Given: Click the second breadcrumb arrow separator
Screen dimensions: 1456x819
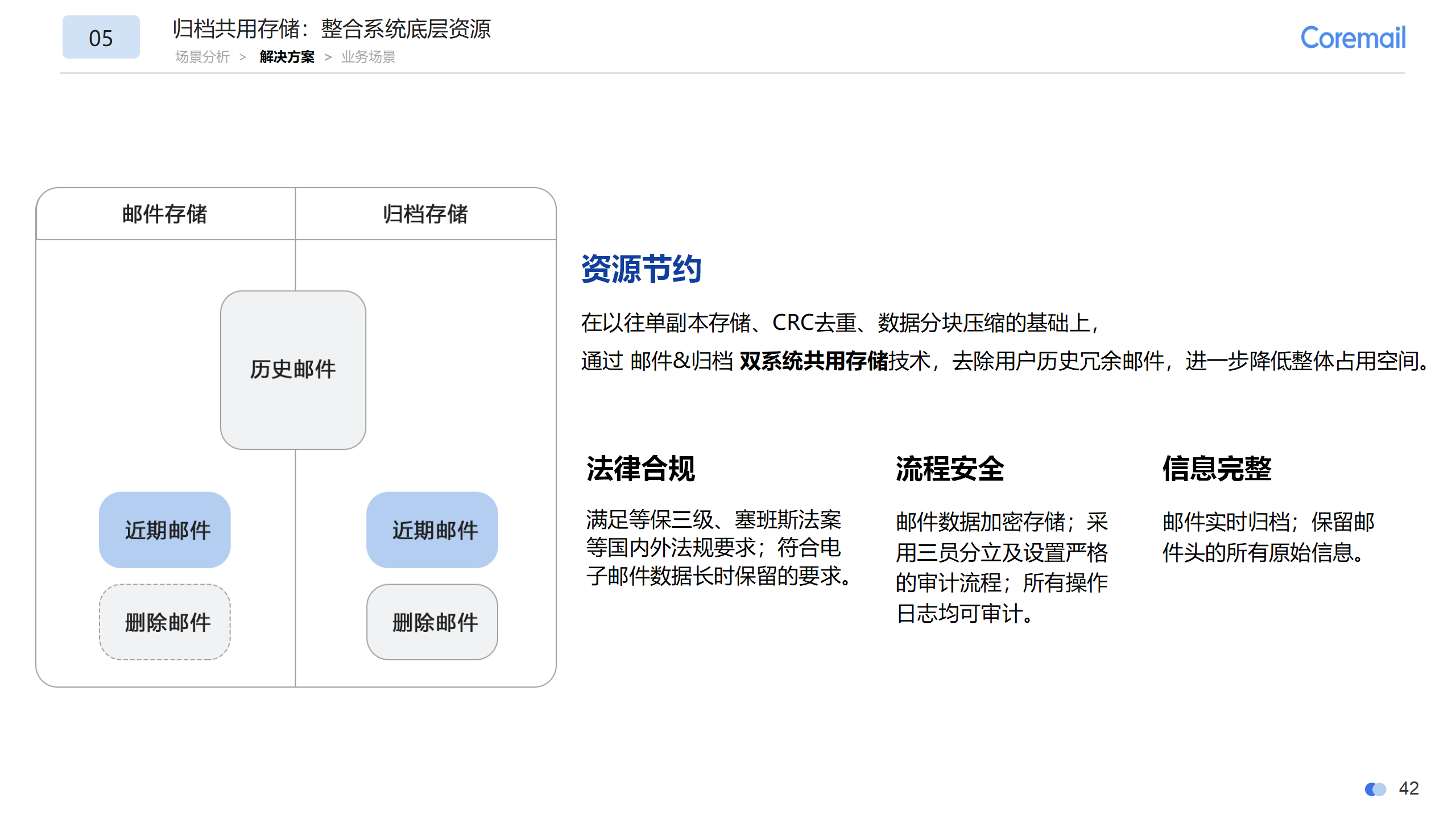Looking at the screenshot, I should click(x=328, y=57).
